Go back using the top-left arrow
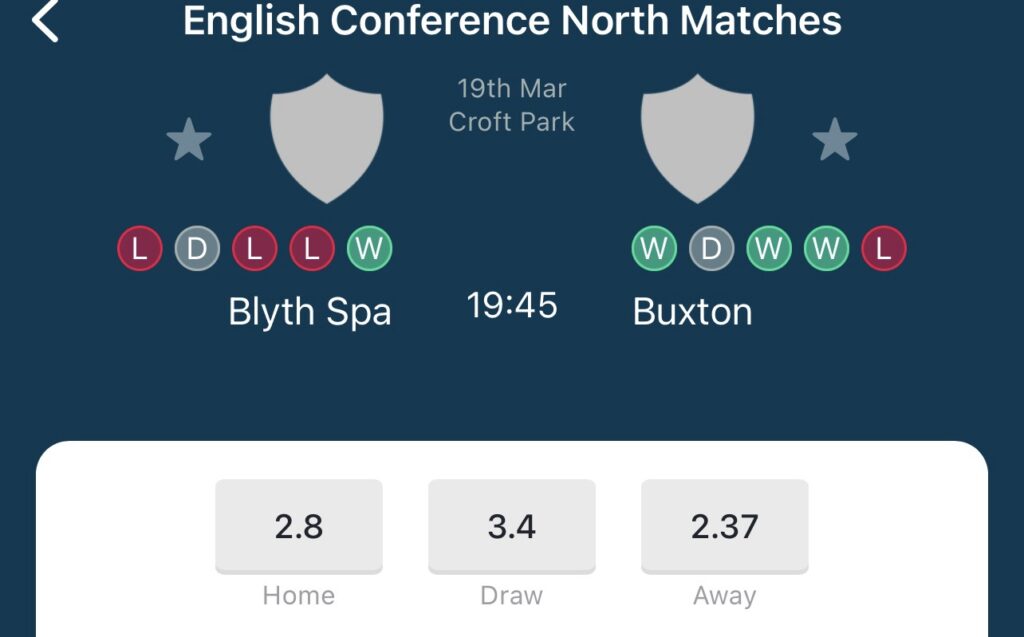Viewport: 1024px width, 637px height. tap(45, 20)
